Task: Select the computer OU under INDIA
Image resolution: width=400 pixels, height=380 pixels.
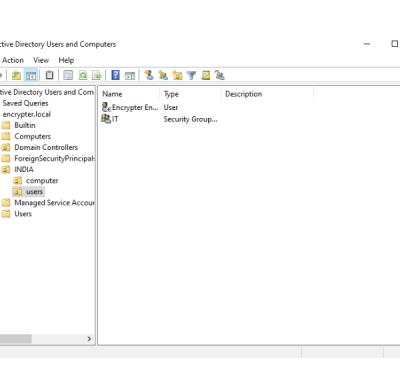Action: click(42, 181)
